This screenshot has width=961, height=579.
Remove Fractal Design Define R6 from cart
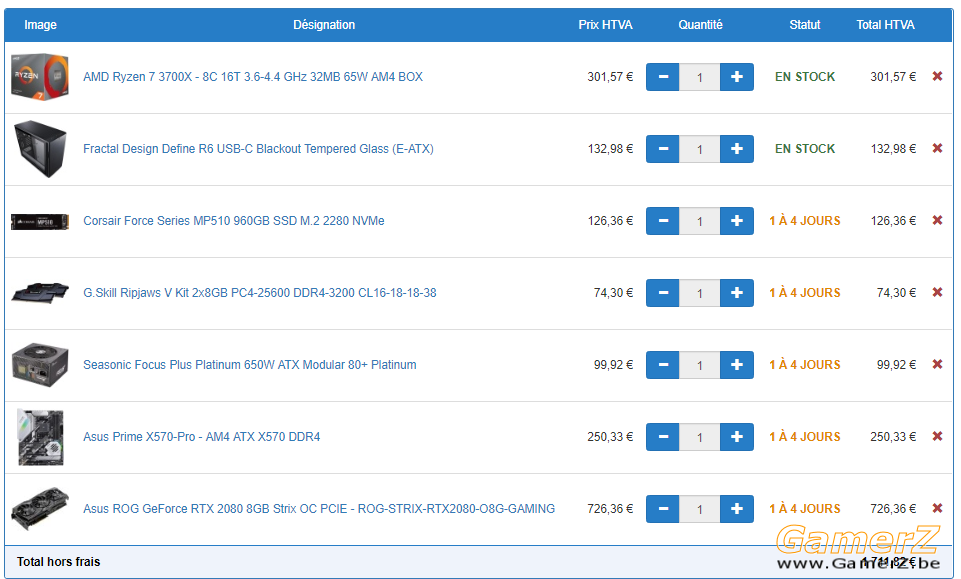[x=936, y=148]
